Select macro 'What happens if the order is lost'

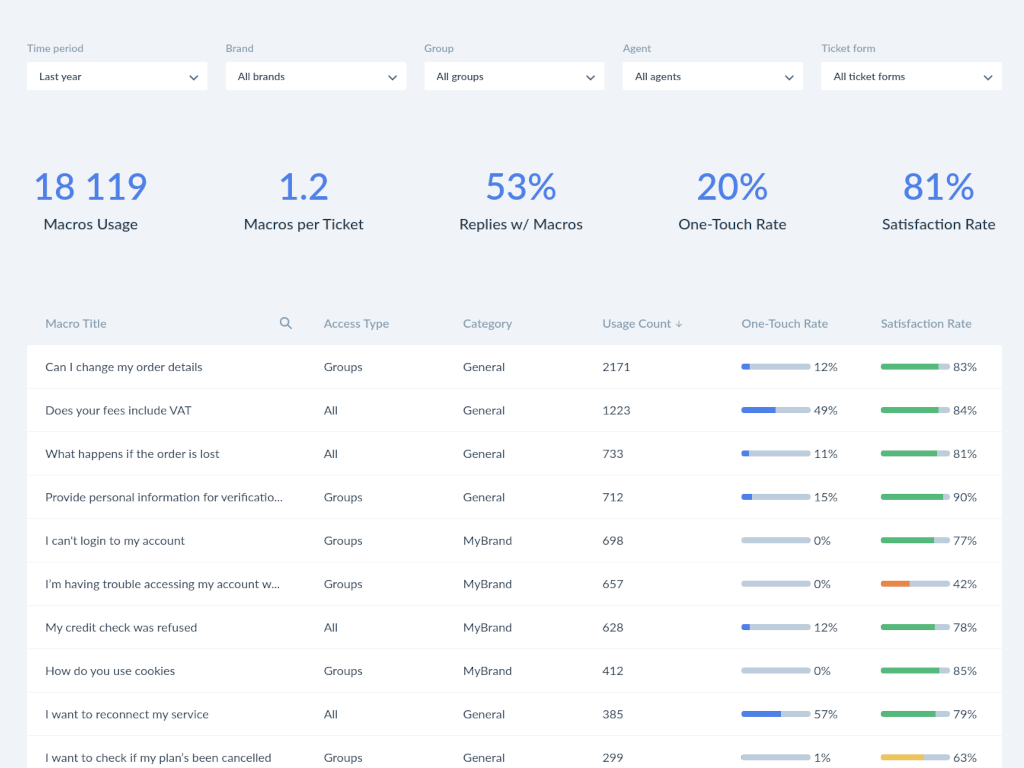[x=132, y=454]
